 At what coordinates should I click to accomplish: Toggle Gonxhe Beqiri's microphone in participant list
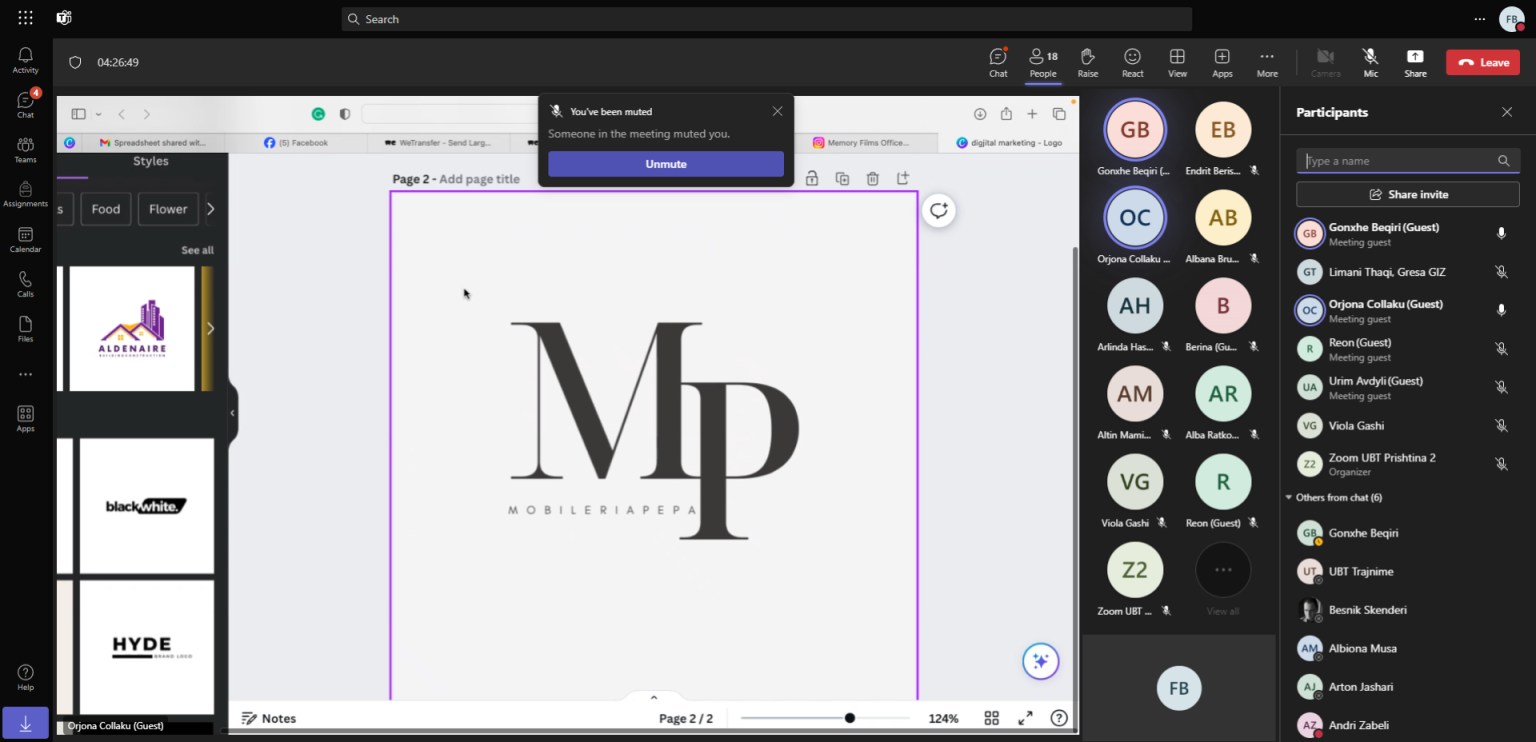pos(1500,233)
